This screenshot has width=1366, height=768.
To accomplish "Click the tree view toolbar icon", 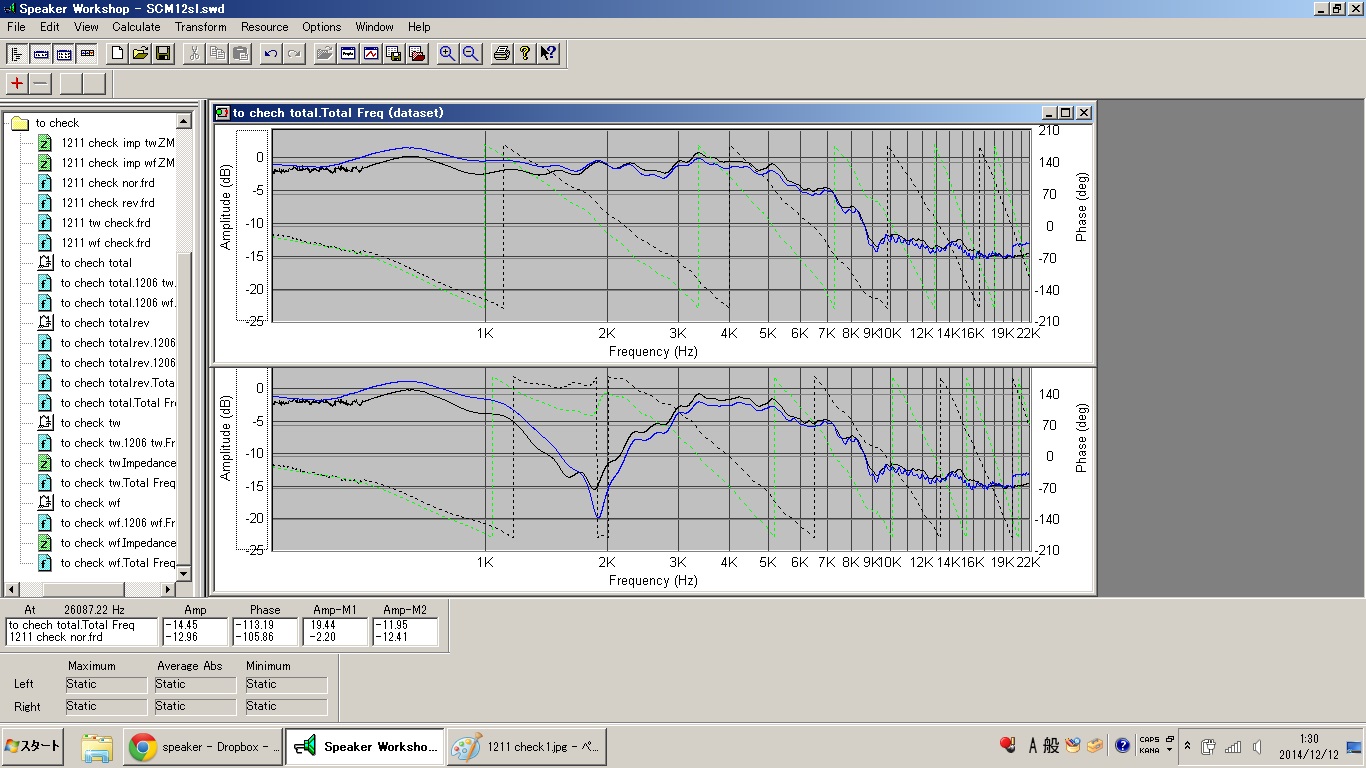I will tap(18, 54).
